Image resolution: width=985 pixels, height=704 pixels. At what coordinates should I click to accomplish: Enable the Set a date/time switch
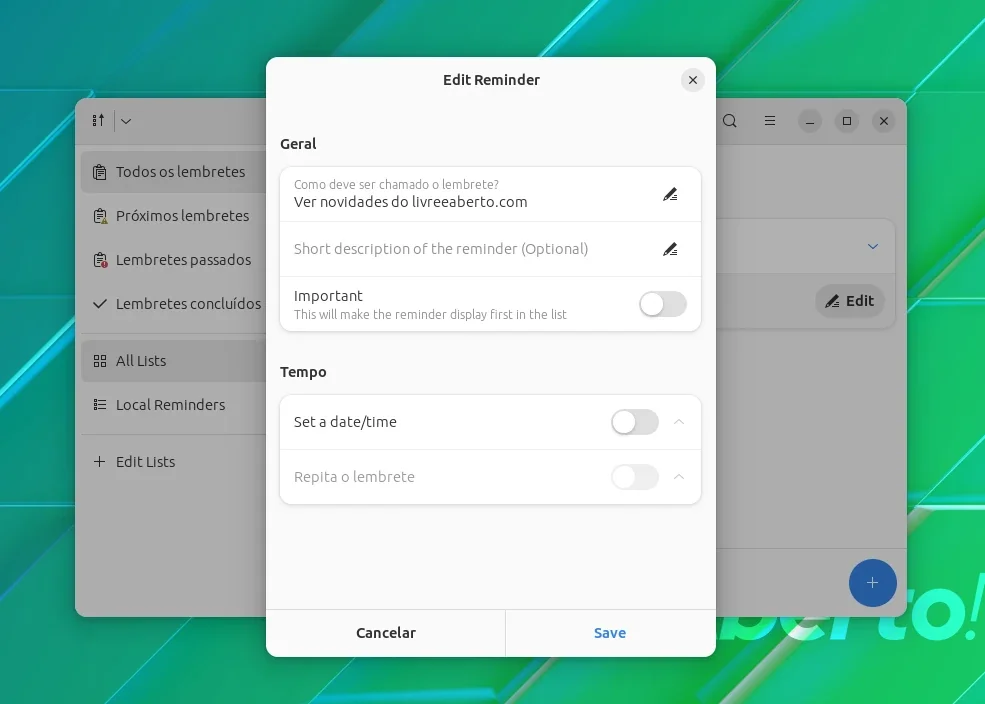[x=634, y=422]
